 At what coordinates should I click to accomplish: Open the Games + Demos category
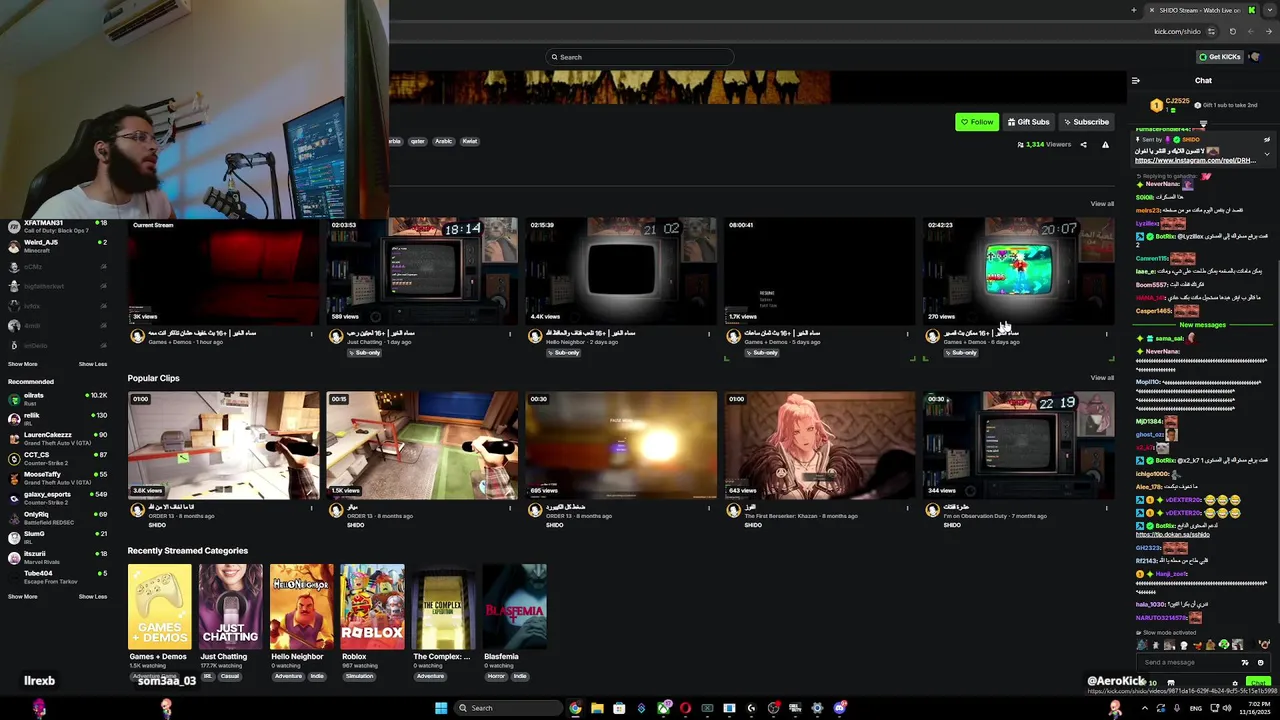[x=159, y=606]
